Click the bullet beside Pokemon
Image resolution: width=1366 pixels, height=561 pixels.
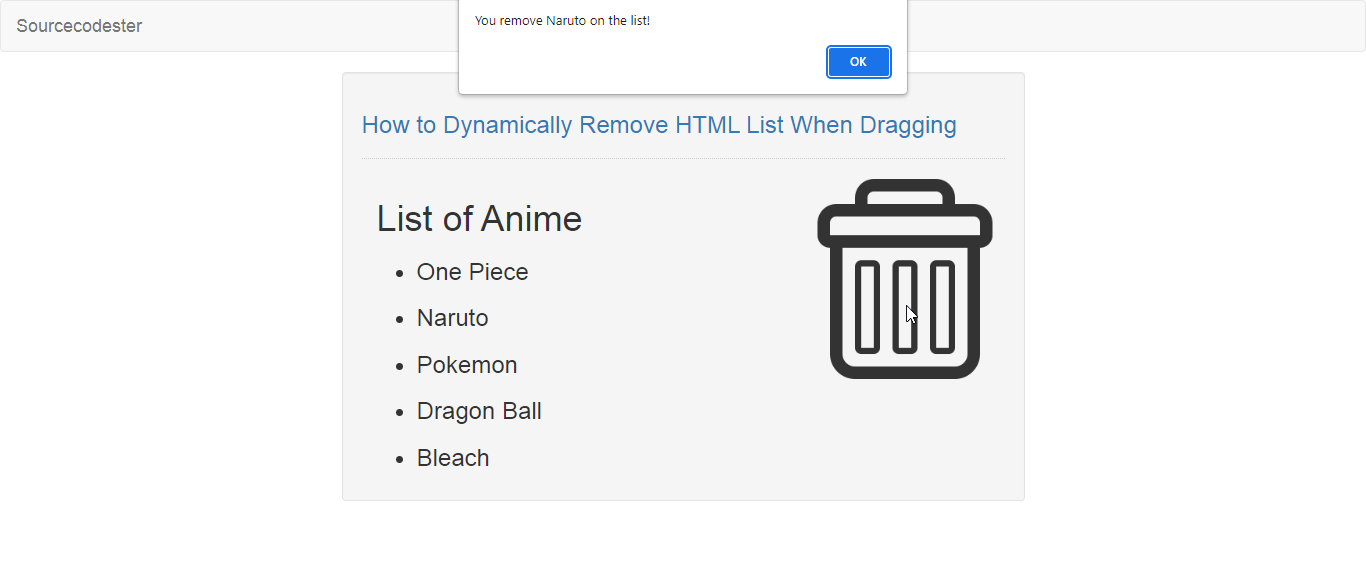click(x=400, y=366)
